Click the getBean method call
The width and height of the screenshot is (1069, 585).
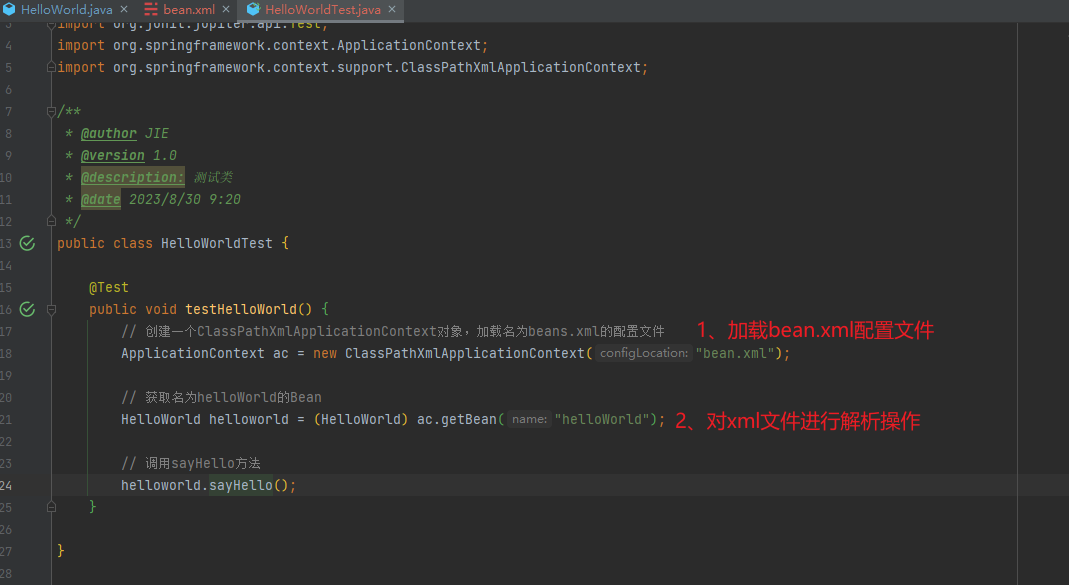468,419
